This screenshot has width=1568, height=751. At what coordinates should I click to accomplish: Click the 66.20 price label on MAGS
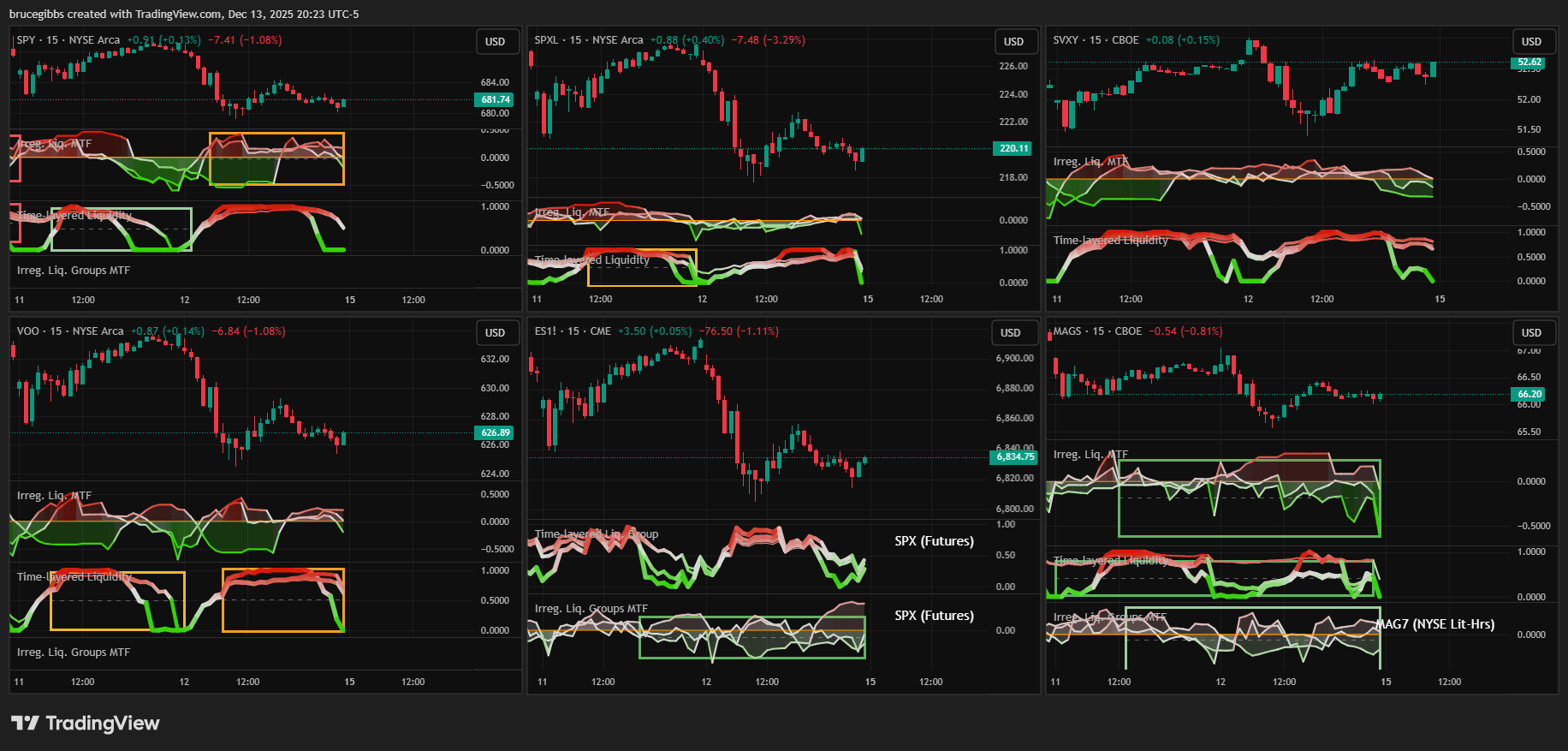[x=1530, y=395]
